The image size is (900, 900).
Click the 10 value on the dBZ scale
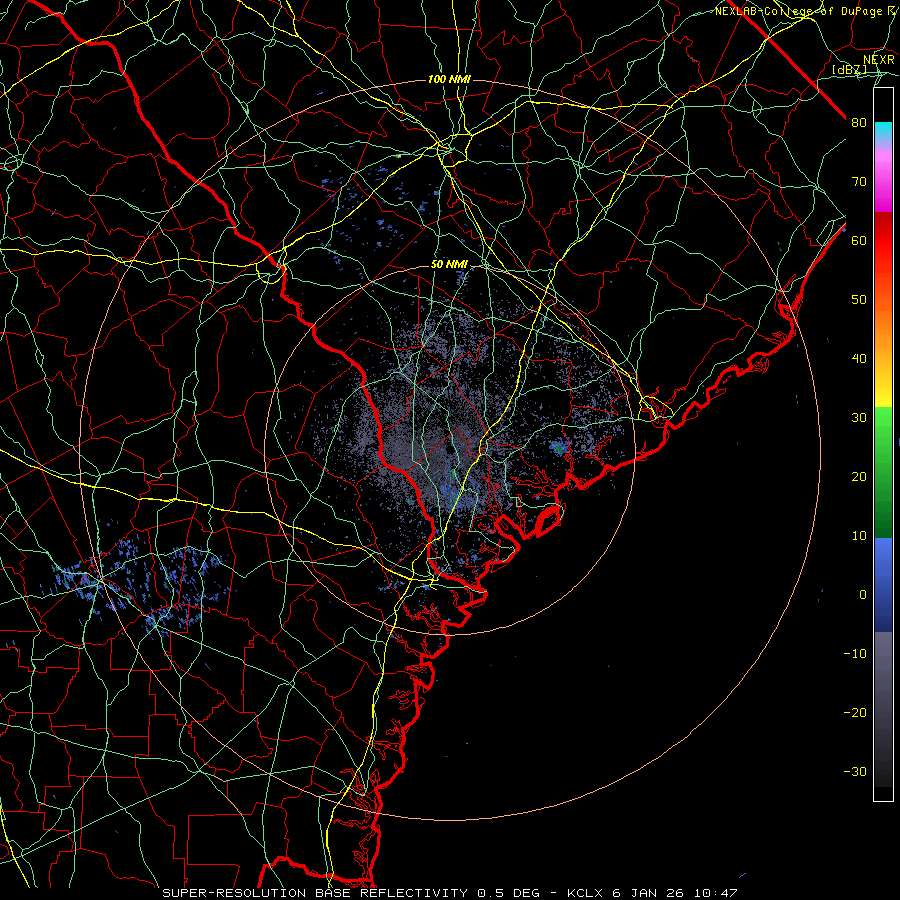coord(859,536)
